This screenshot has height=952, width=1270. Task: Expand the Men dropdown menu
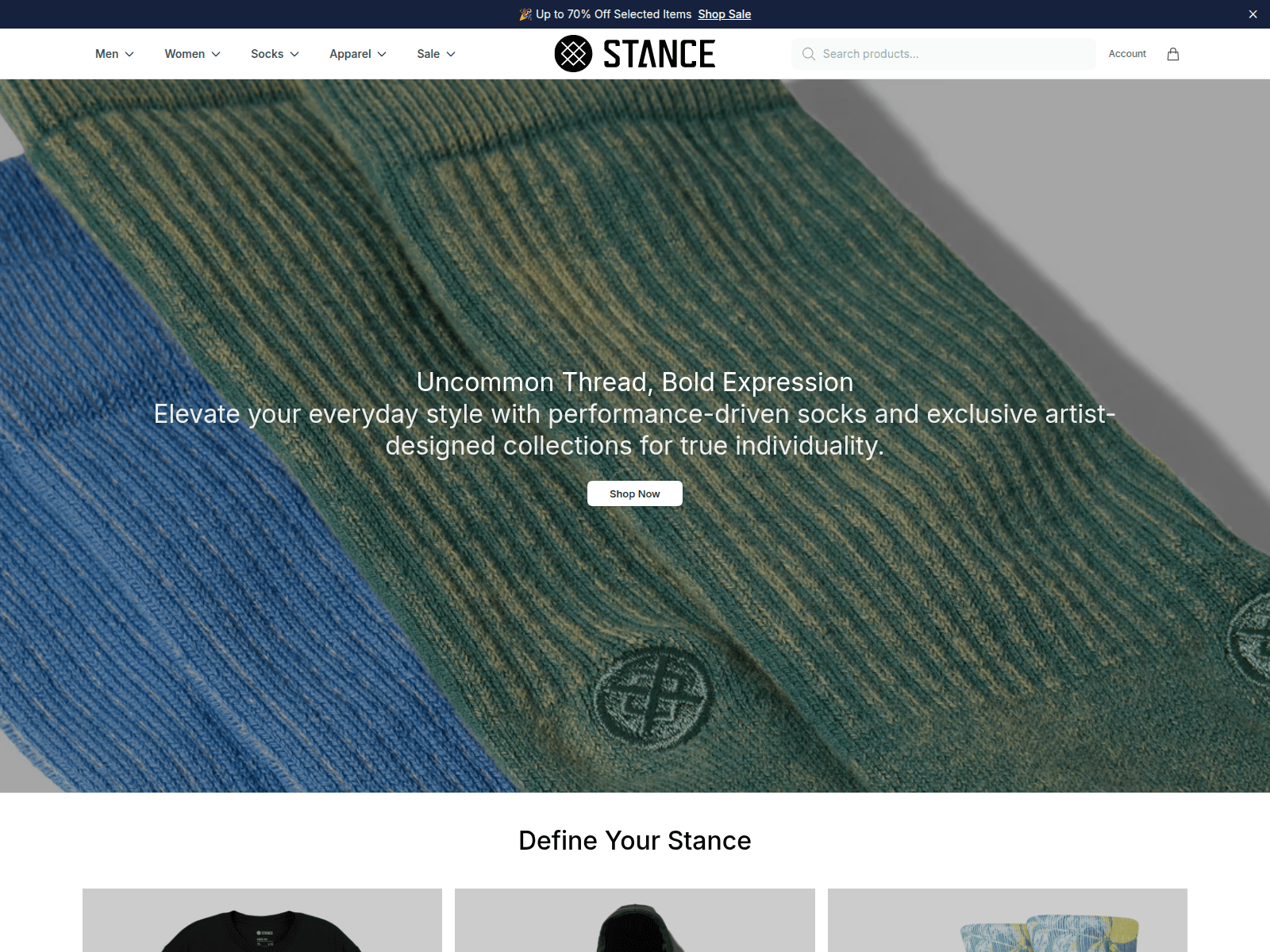(x=114, y=54)
